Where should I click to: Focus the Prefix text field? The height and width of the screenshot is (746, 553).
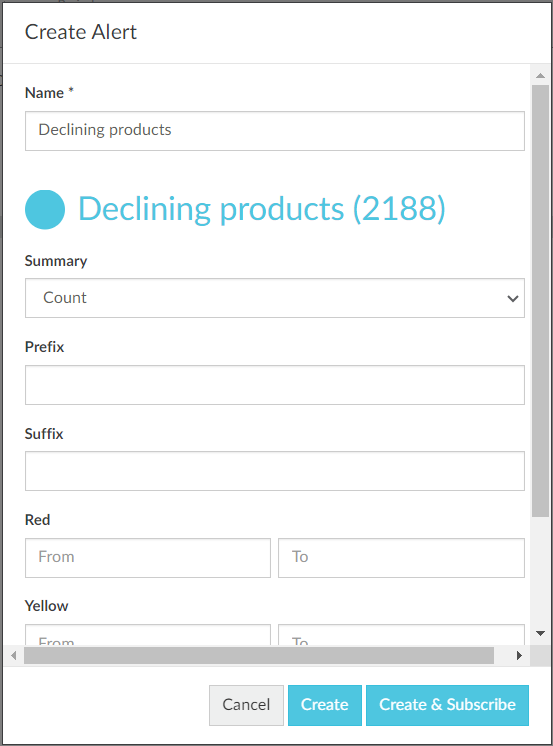tap(275, 385)
